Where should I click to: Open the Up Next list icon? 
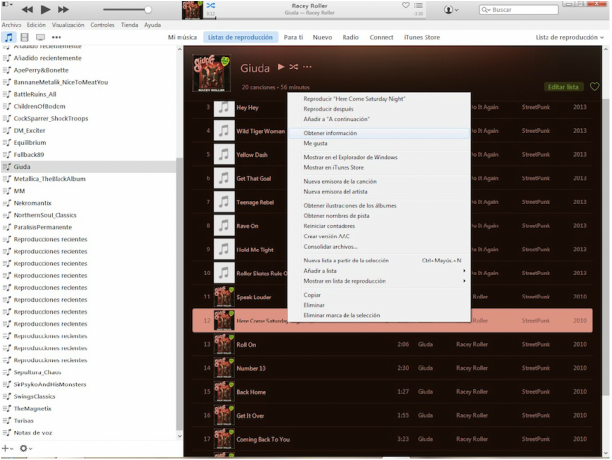pos(418,5)
